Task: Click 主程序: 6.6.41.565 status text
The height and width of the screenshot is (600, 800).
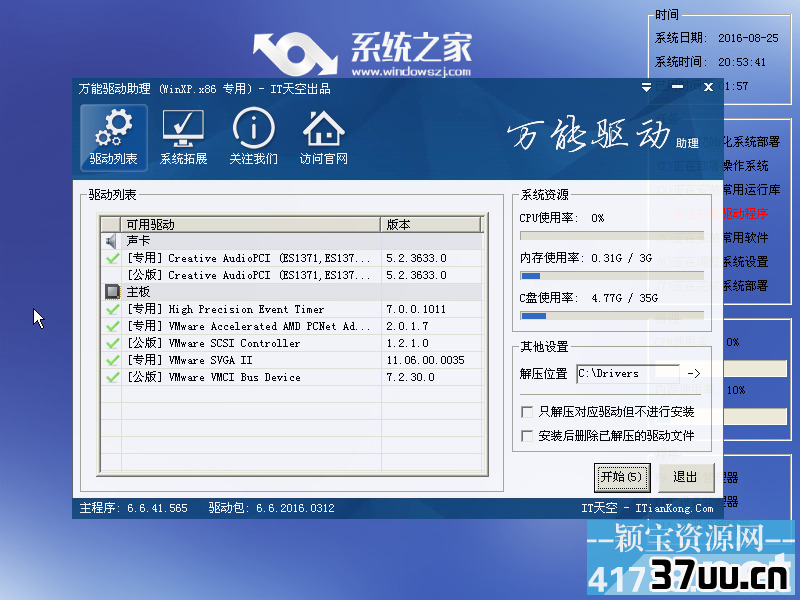Action: (134, 508)
